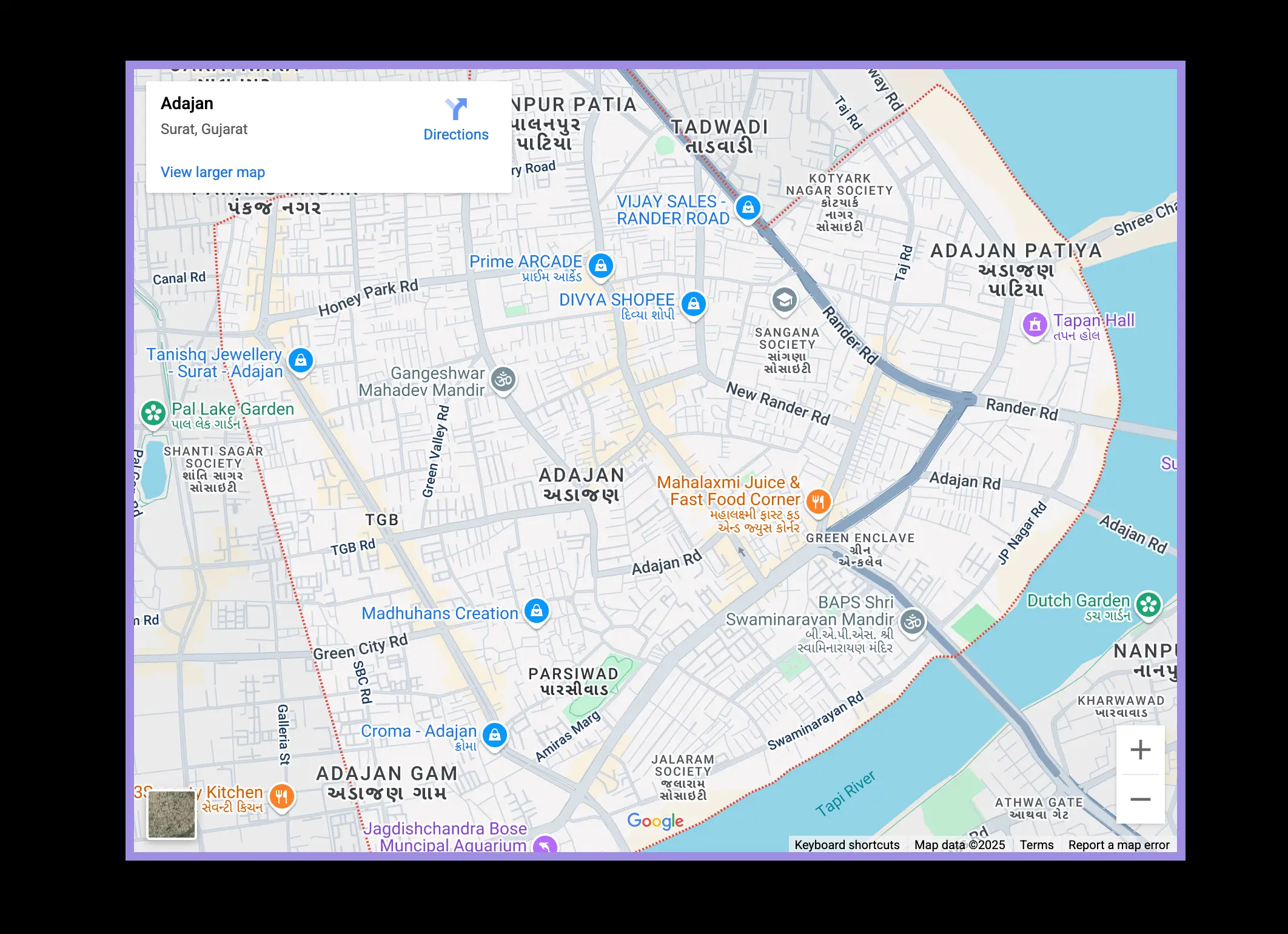Image resolution: width=1288 pixels, height=934 pixels.
Task: Click the Directions arrow icon
Action: [456, 109]
